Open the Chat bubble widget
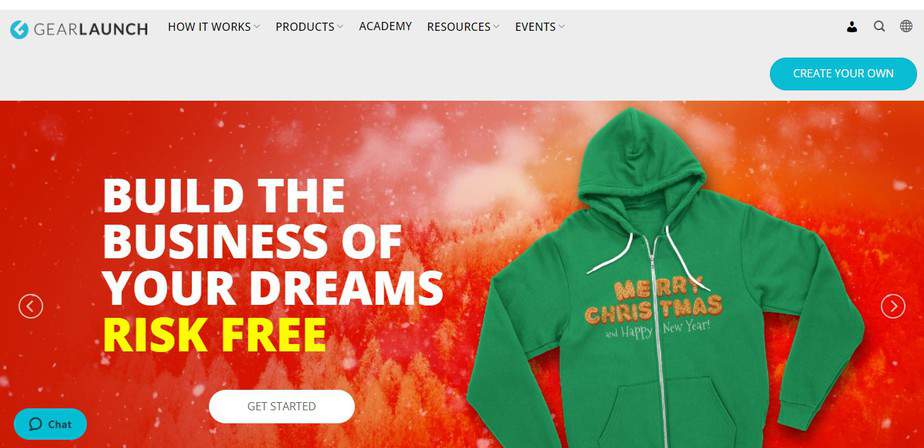This screenshot has width=924, height=448. [x=50, y=424]
